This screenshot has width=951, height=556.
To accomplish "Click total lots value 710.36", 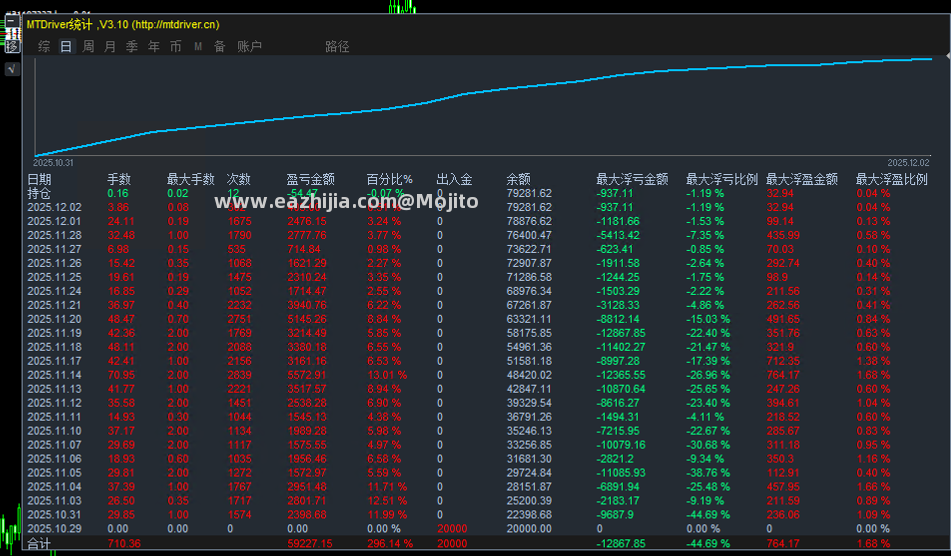I will point(124,543).
